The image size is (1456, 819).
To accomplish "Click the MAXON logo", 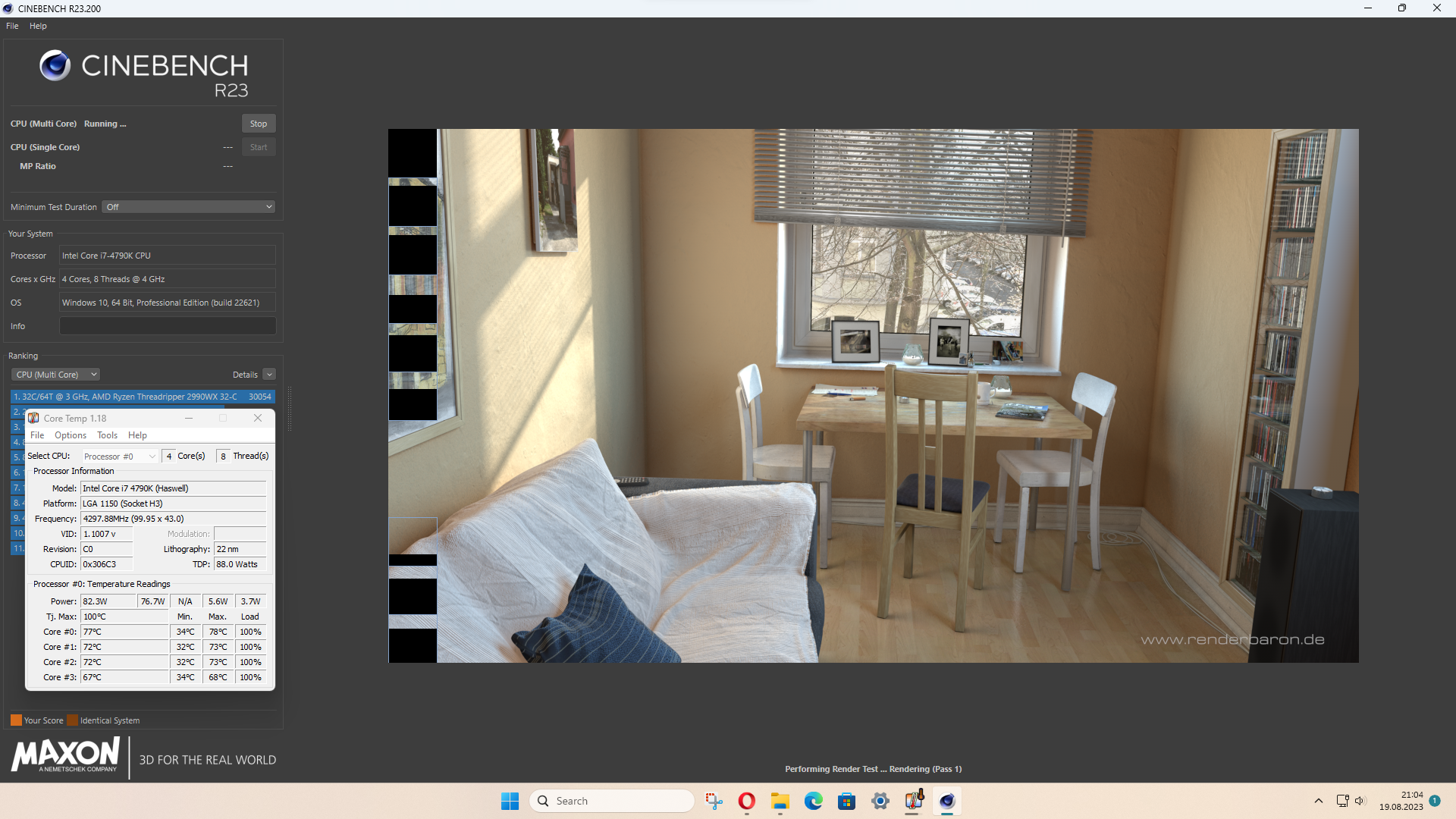I will point(65,755).
